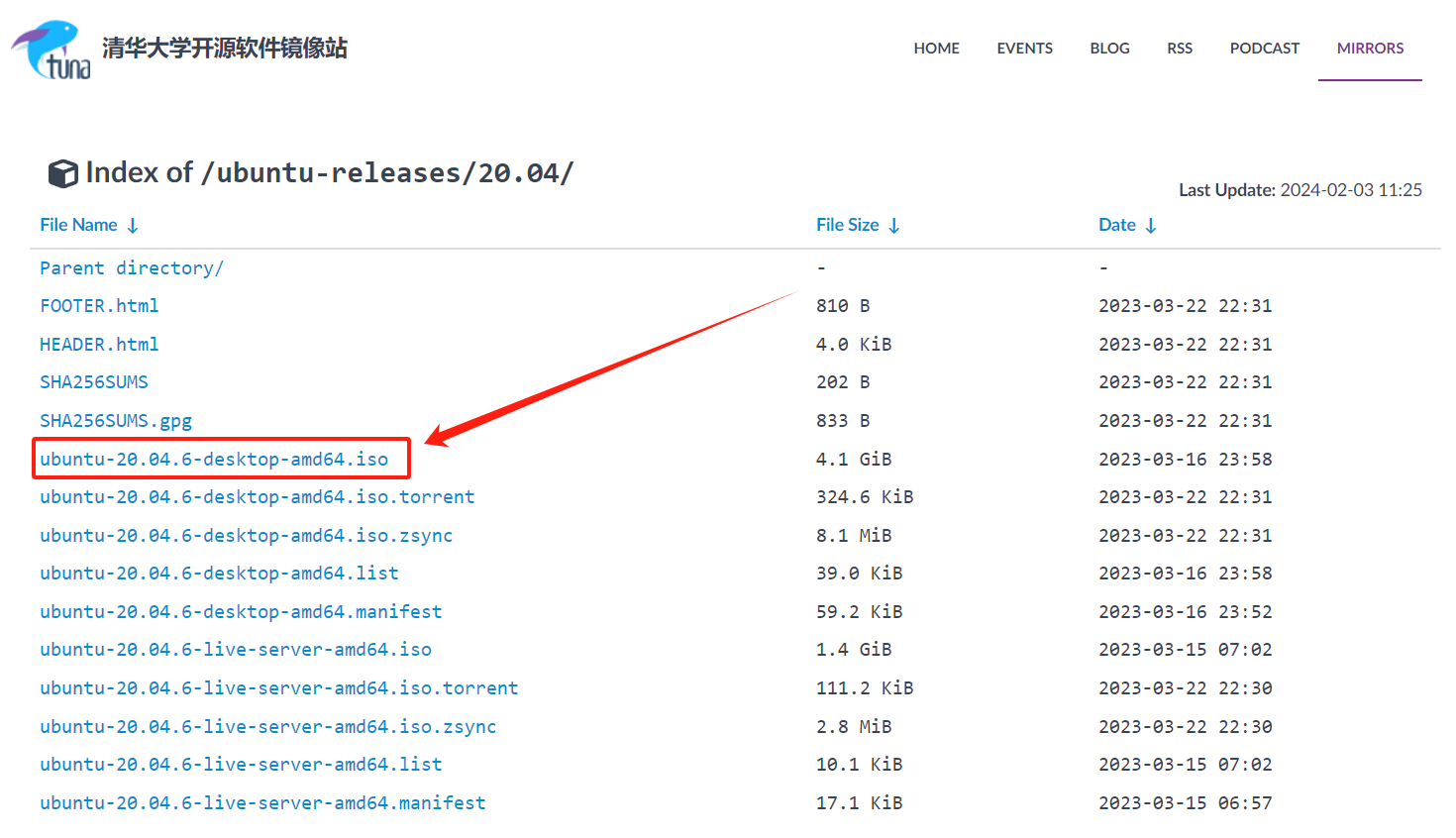The width and height of the screenshot is (1456, 838).
Task: Open the ubuntu-20.04.6-desktop-amd64.manifest file
Action: tap(240, 611)
